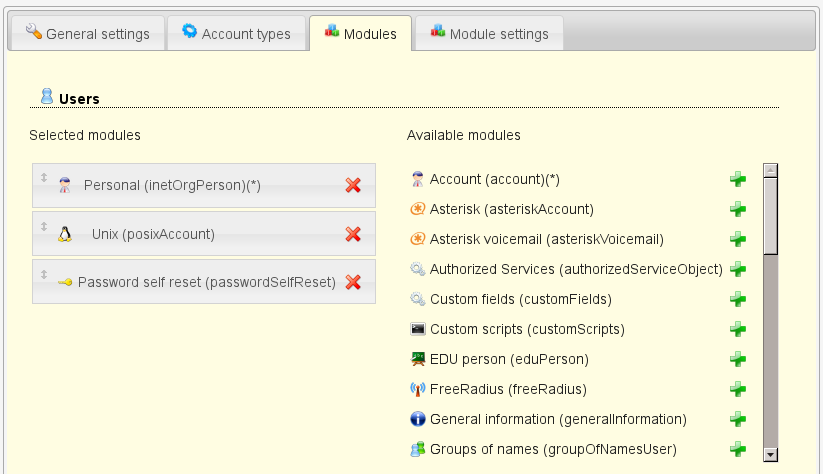Switch to the Account types tab

tap(236, 34)
